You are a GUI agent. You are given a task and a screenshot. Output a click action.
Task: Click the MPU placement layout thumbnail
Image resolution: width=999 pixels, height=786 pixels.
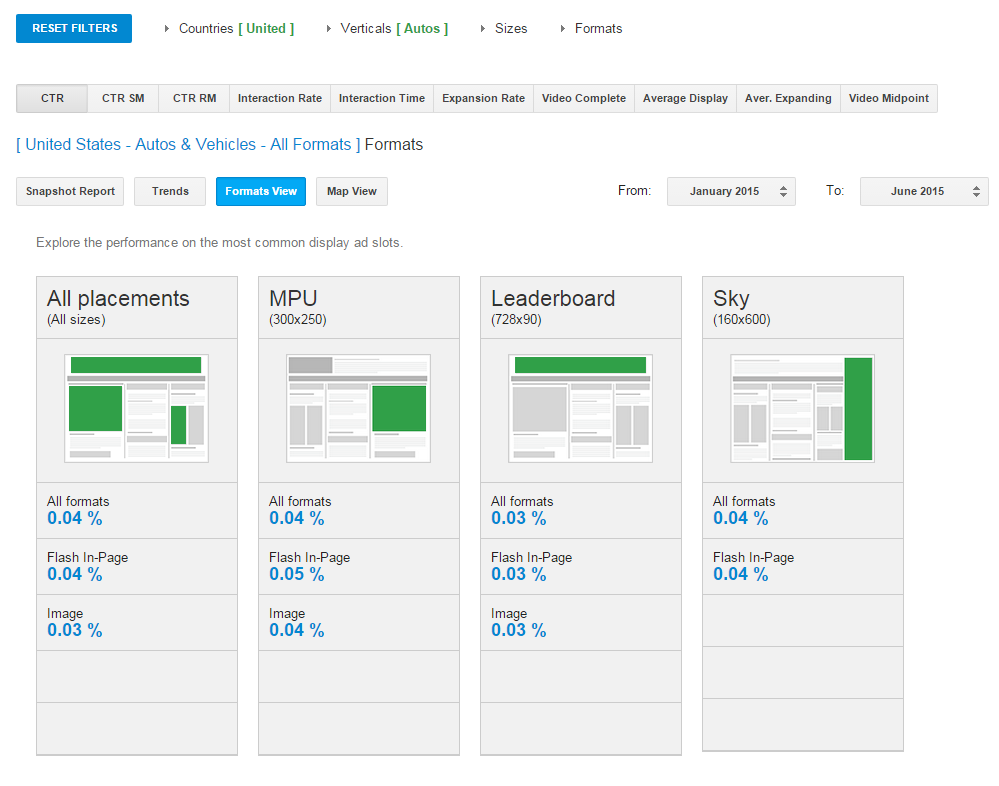click(358, 408)
